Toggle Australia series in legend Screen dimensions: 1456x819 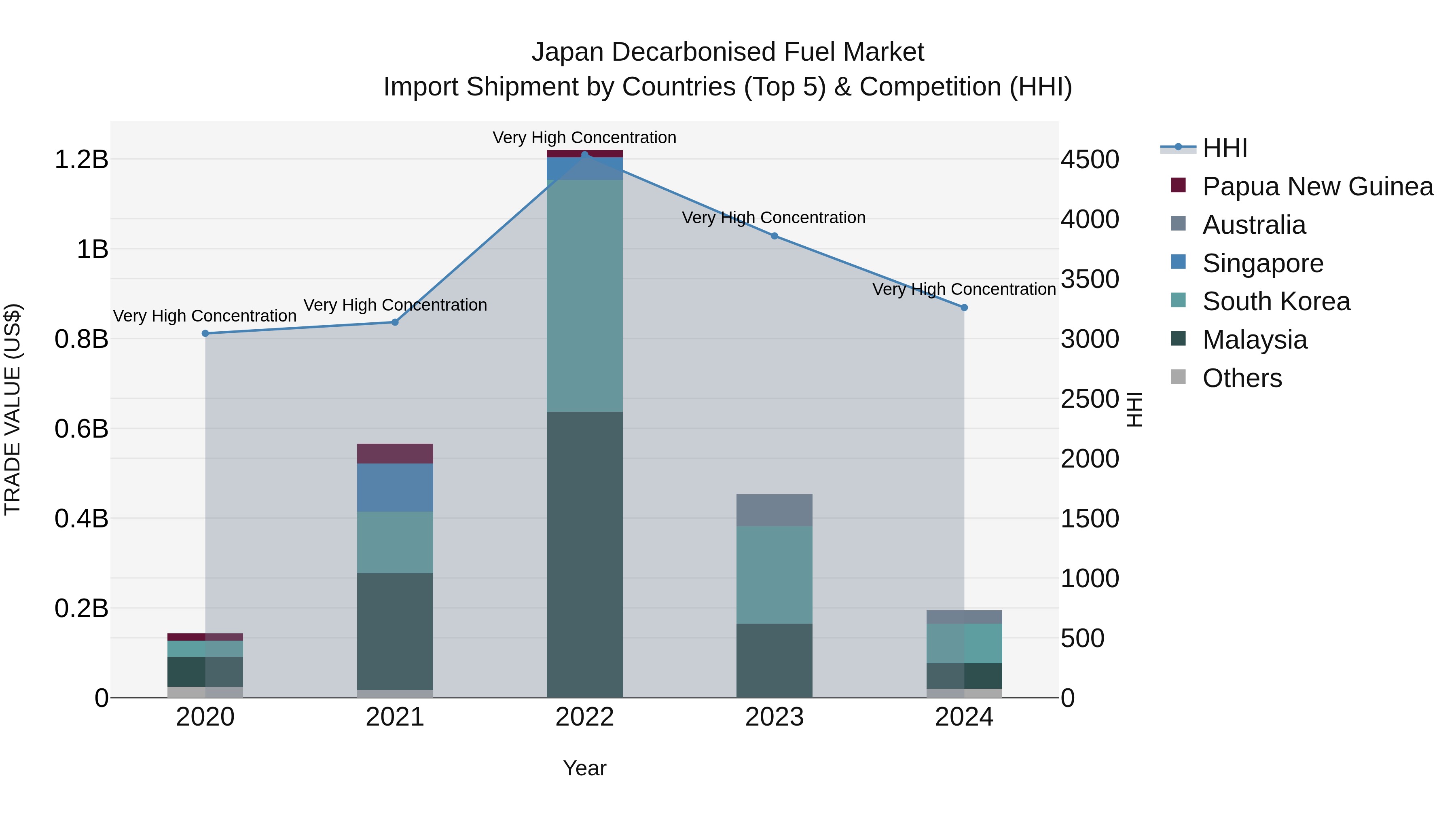tap(1254, 225)
